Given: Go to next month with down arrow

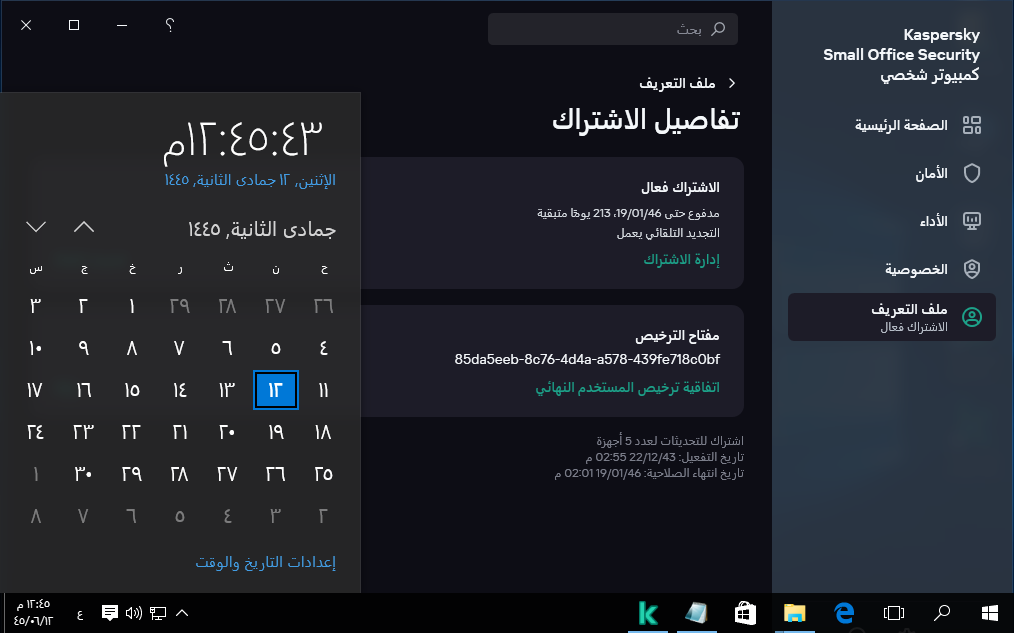Looking at the screenshot, I should tap(36, 227).
